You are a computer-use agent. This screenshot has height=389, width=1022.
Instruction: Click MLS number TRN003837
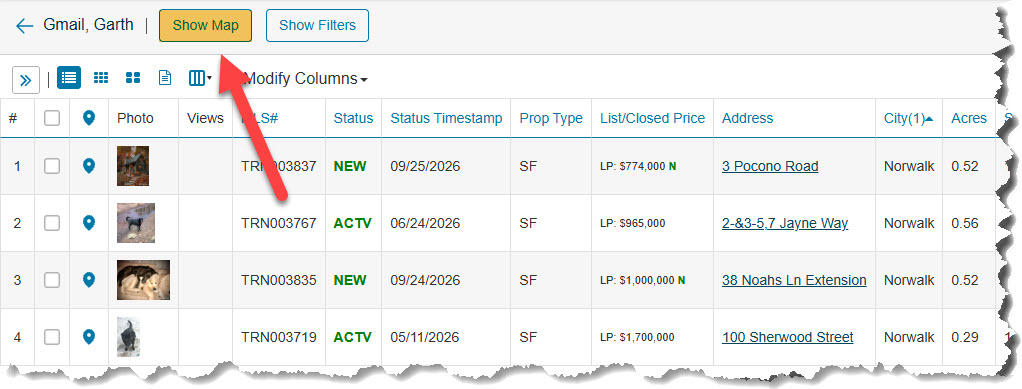[x=279, y=166]
